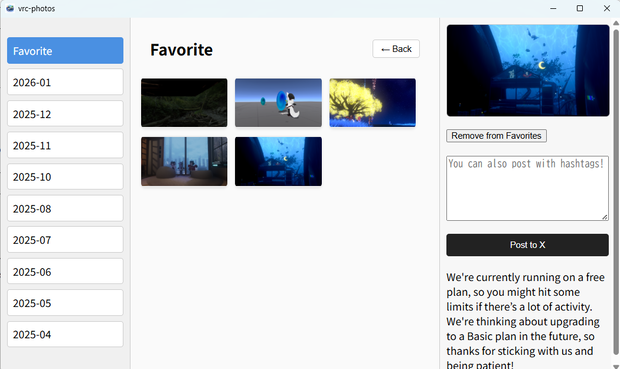Viewport: 620px width, 369px height.
Task: Open the 2025-05 month folder
Action: pos(65,303)
